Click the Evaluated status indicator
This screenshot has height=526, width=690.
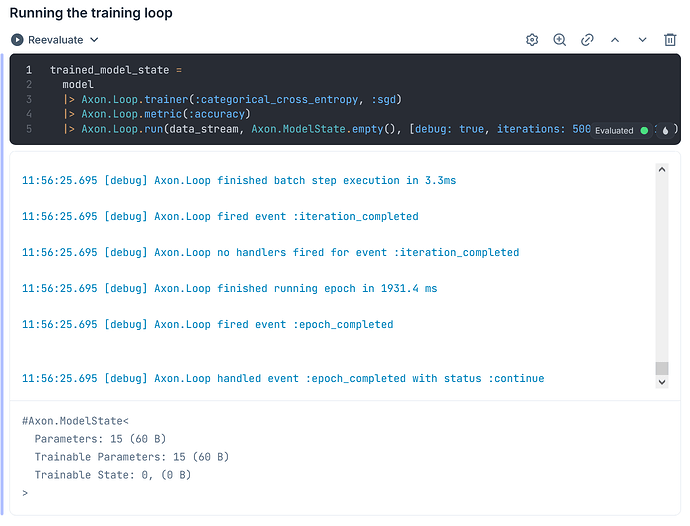621,130
